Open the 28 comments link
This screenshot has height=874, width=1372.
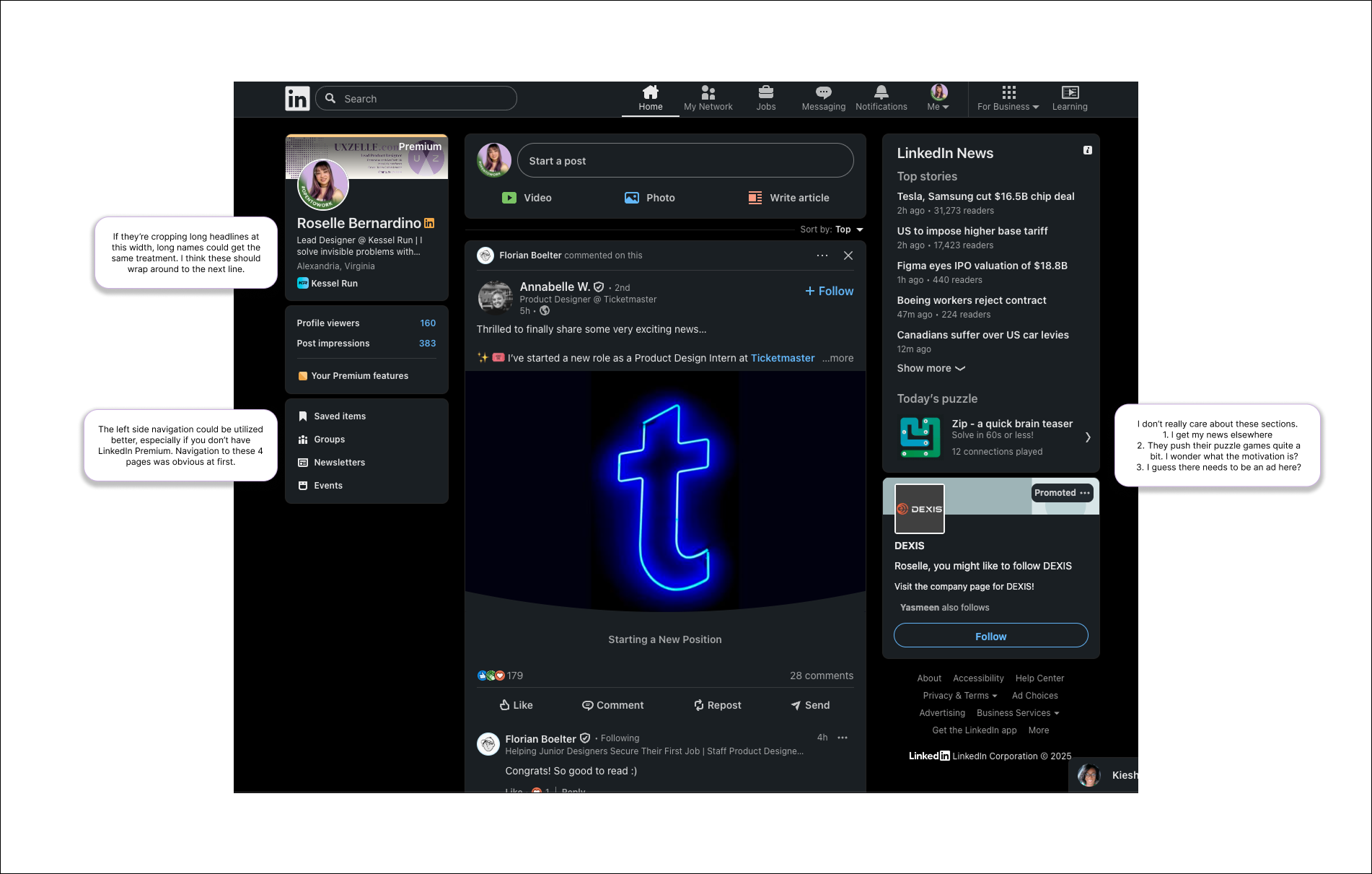pos(822,676)
